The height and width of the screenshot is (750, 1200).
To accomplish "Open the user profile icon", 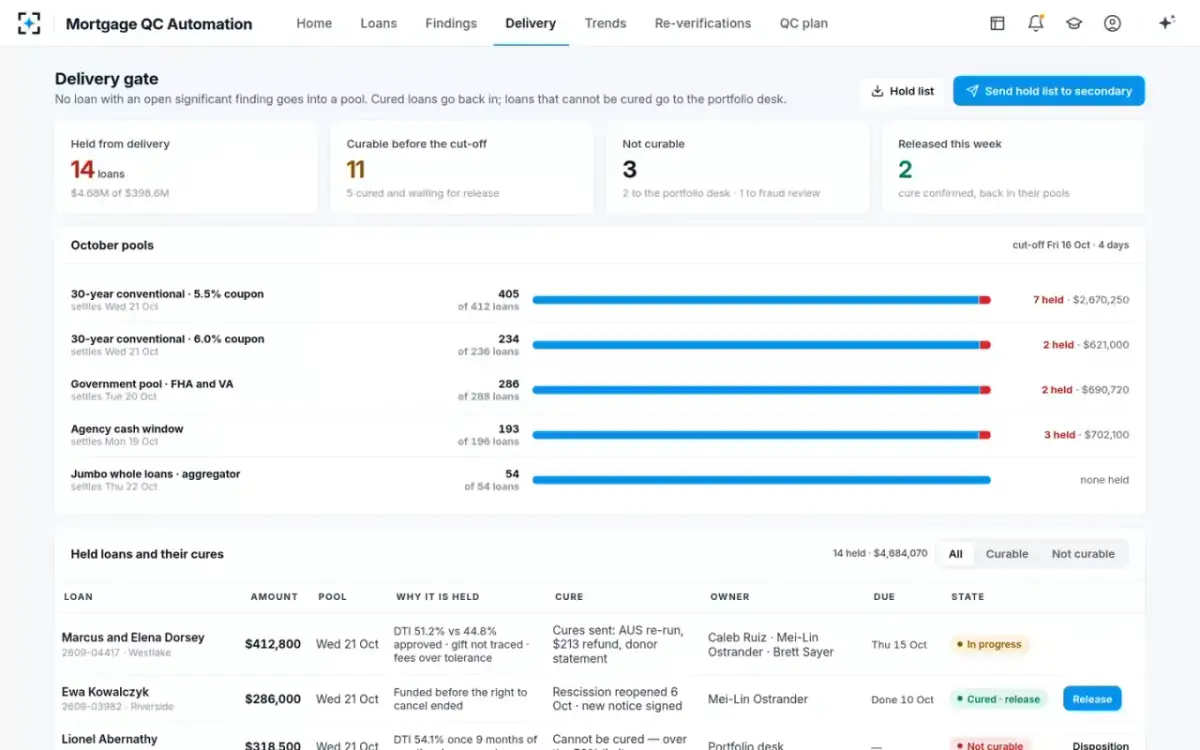I will pos(1112,23).
